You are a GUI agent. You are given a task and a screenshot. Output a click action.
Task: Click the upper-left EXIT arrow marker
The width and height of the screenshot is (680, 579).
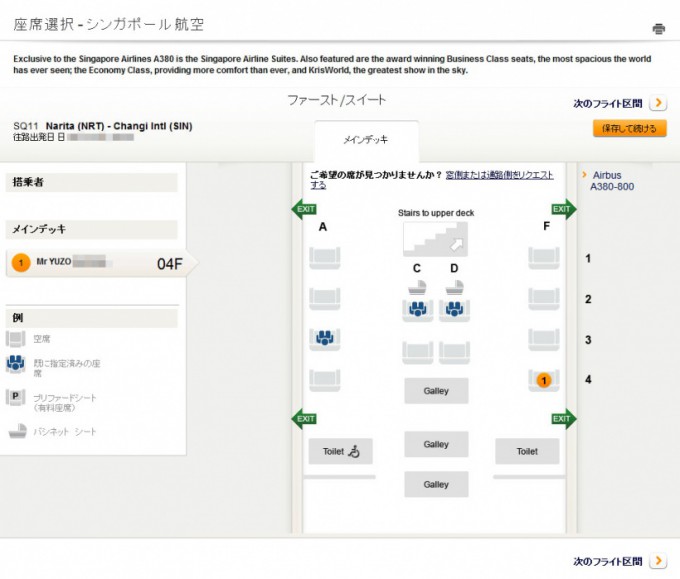click(x=304, y=209)
